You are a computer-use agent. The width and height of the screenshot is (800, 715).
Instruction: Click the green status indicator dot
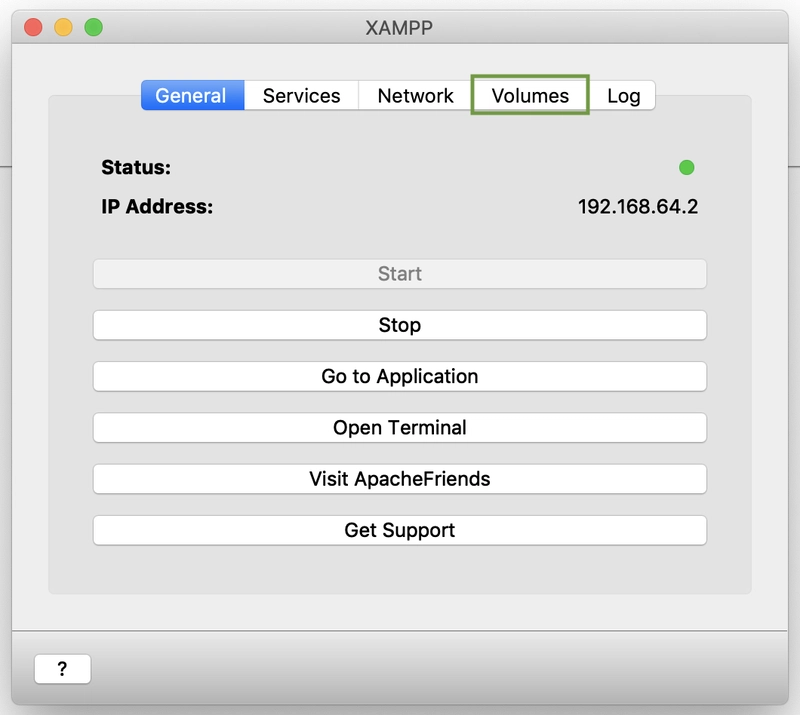tap(687, 167)
